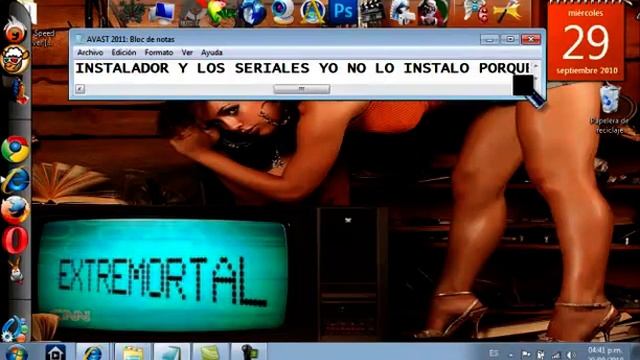Click the ES language indicator in taskbar

coord(494,353)
